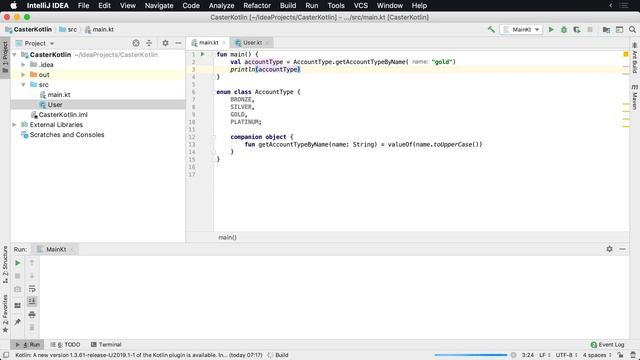Run MainKt with the green toolbar play button
Image resolution: width=640 pixels, height=360 pixels.
(551, 29)
